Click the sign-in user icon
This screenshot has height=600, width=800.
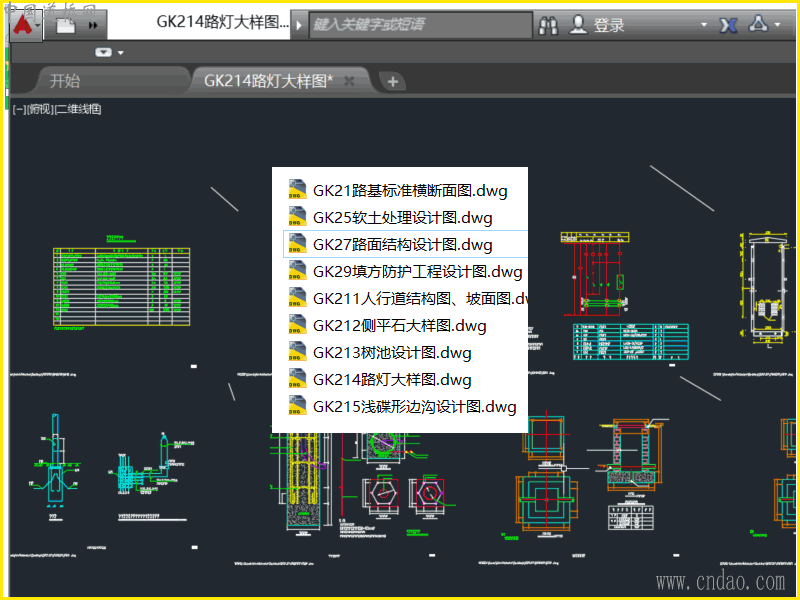pos(578,24)
